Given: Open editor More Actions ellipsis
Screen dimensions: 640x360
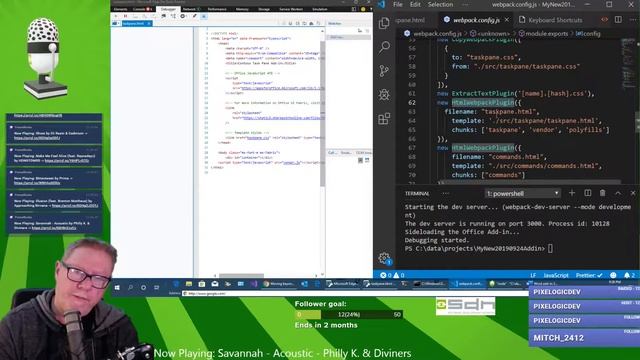Looking at the screenshot, I should 634,20.
